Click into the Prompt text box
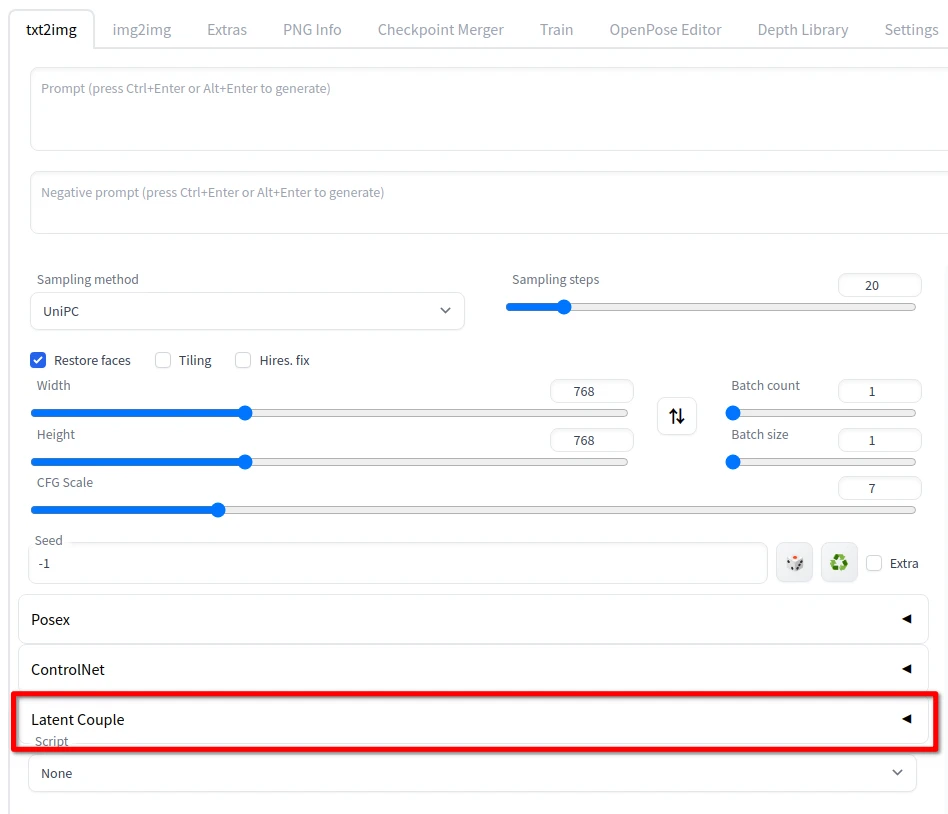948x814 pixels. point(480,109)
